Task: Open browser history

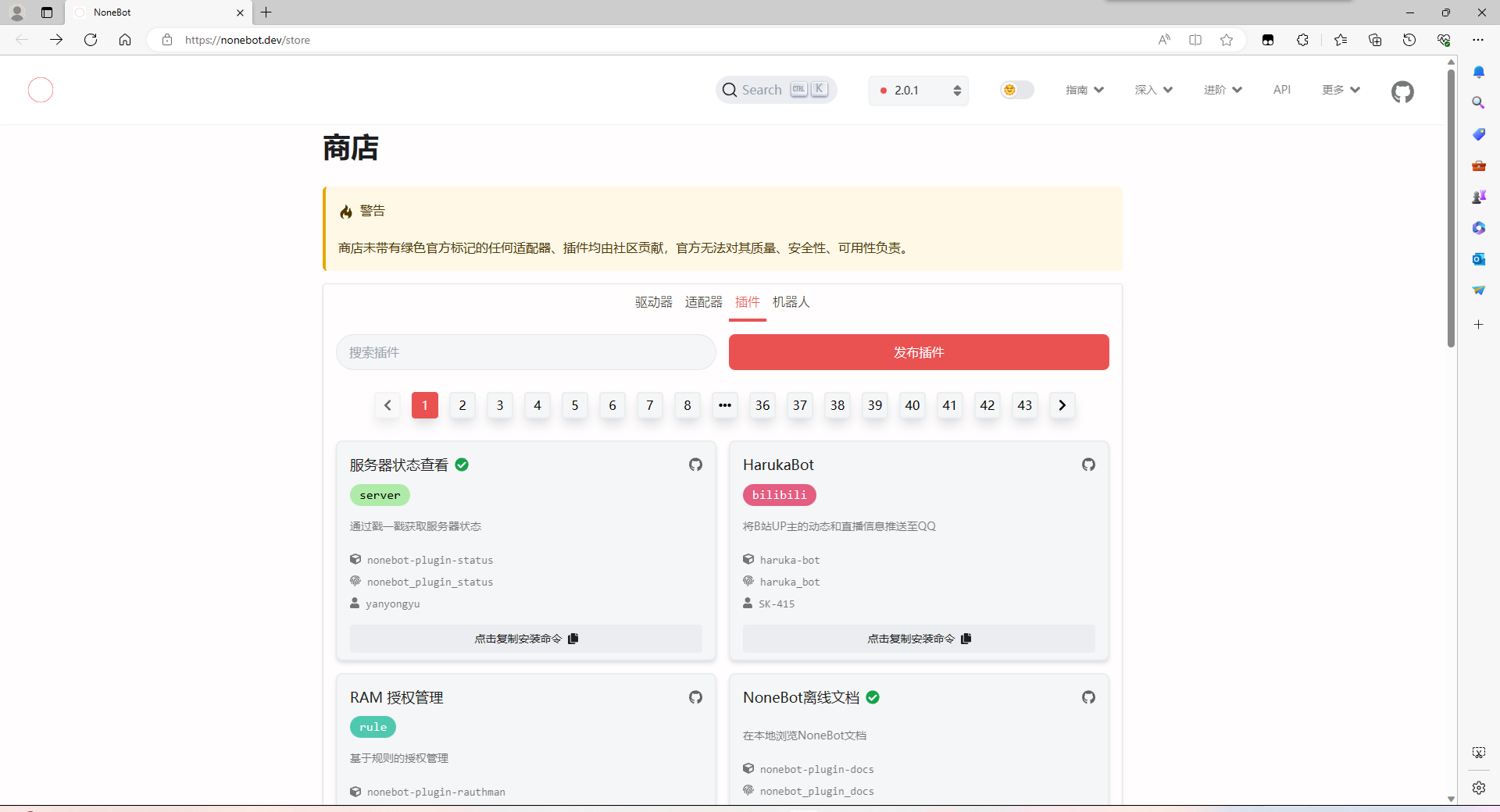Action: tap(1409, 40)
